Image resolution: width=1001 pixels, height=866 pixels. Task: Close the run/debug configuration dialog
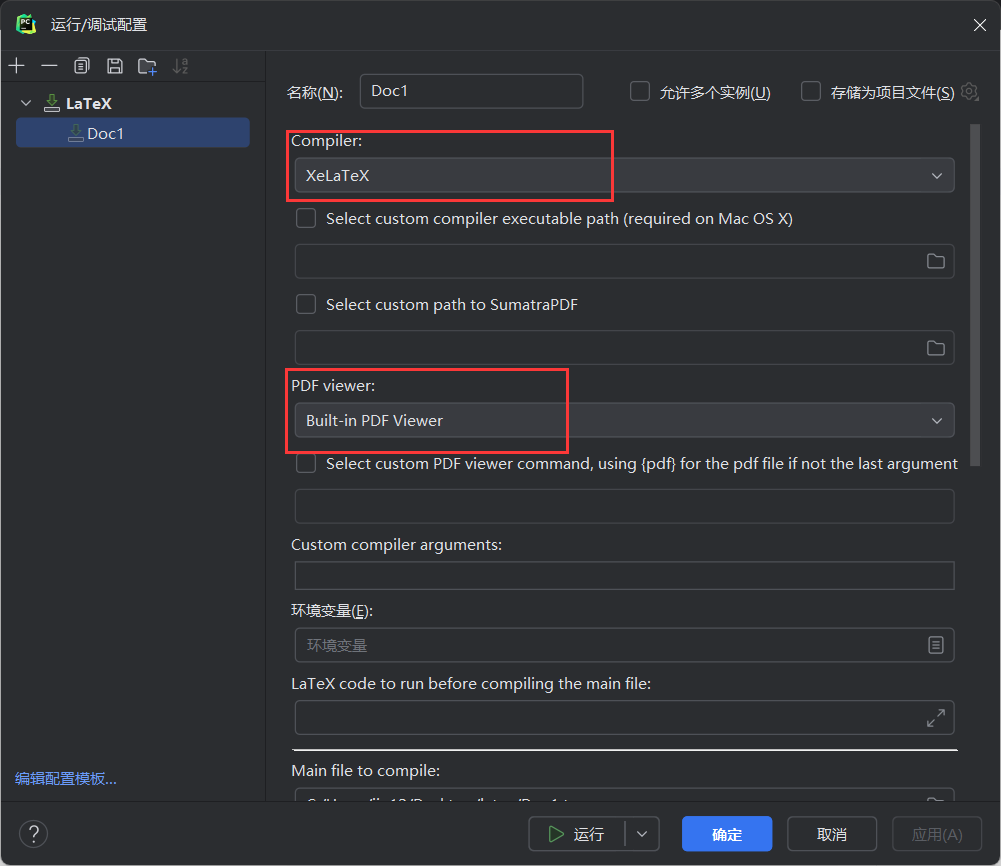(979, 25)
